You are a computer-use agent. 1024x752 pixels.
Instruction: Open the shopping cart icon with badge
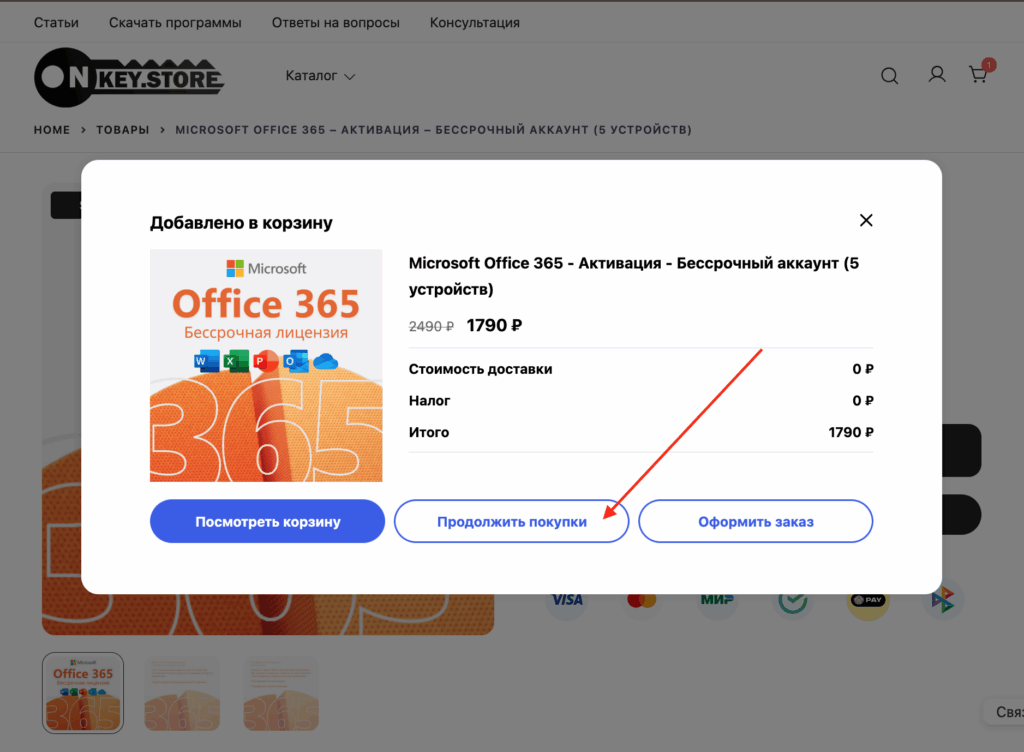tap(978, 75)
